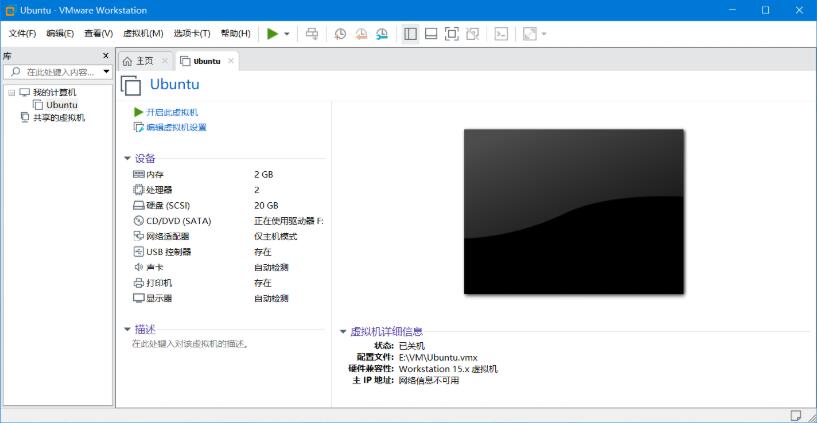Open the 帮助(H) menu
This screenshot has width=817, height=423.
click(236, 34)
